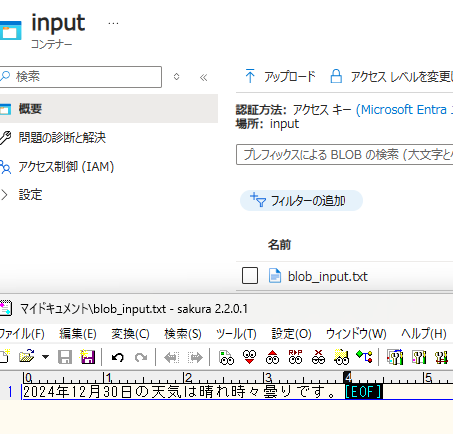Collapse the sidebar with double chevron
This screenshot has width=453, height=434.
click(x=203, y=77)
